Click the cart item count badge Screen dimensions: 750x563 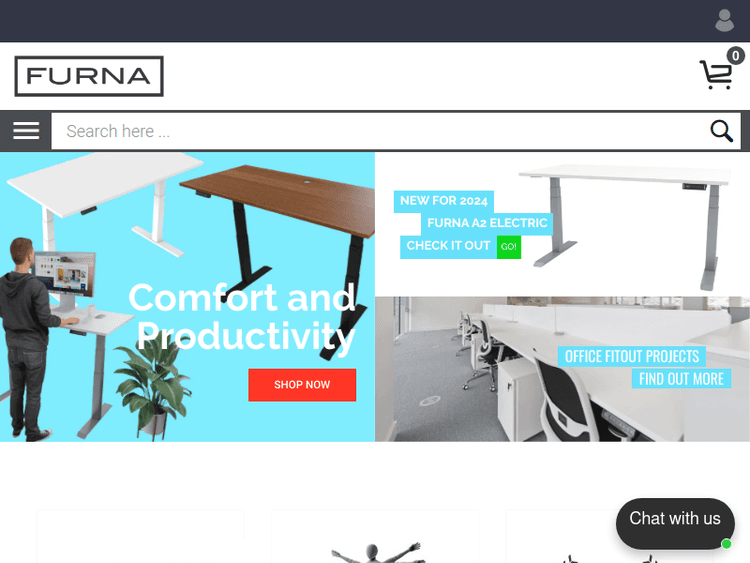736,56
